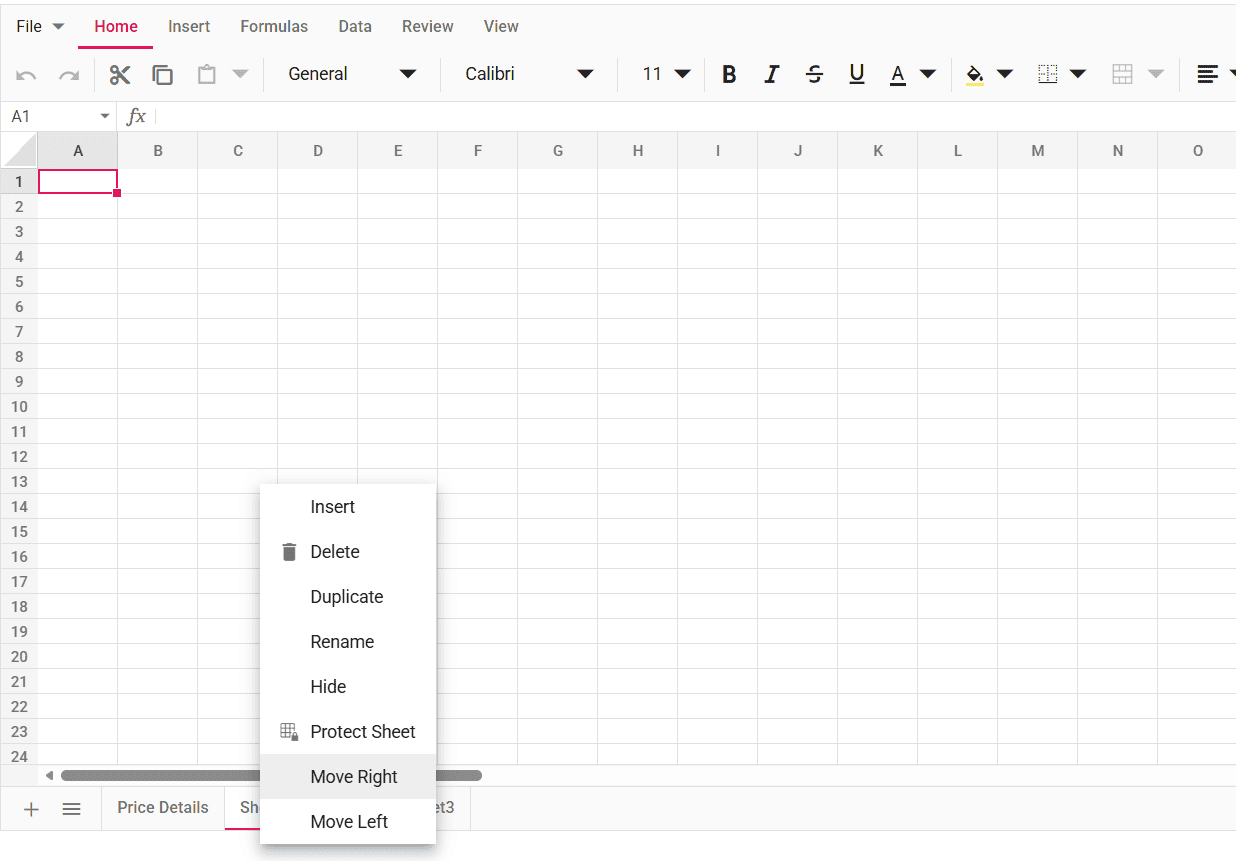Click the Protect Sheet lock grid icon

point(289,732)
